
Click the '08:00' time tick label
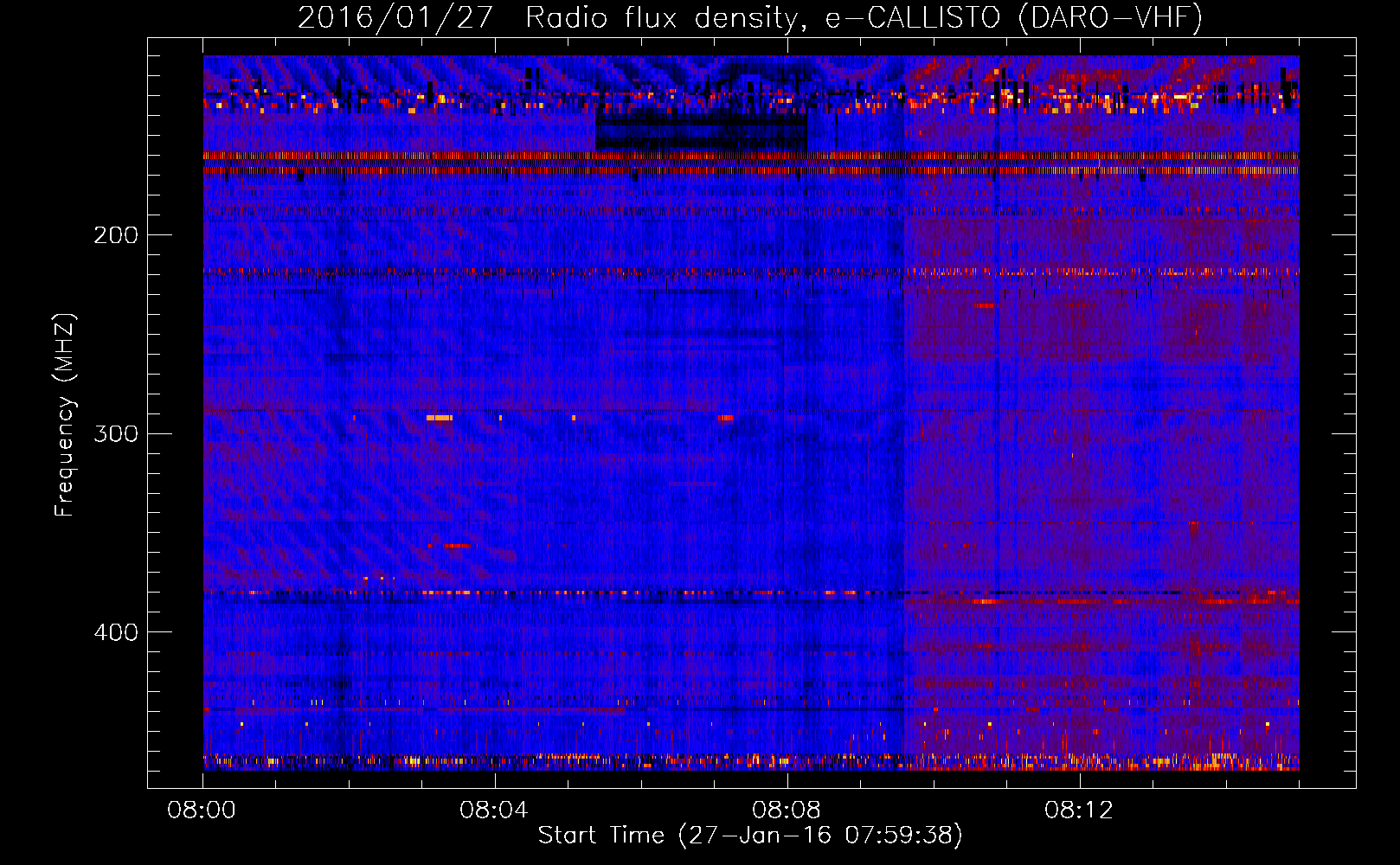pos(202,811)
